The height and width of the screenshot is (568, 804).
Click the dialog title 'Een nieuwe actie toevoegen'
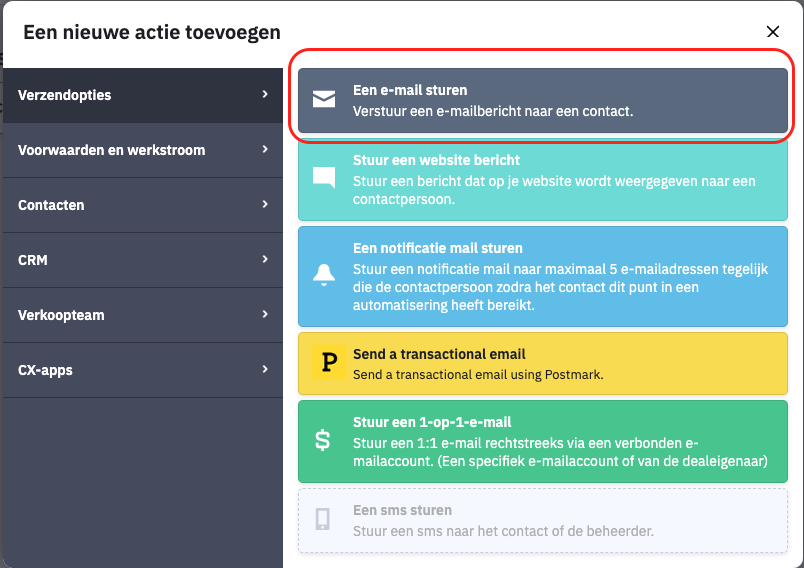click(x=152, y=32)
